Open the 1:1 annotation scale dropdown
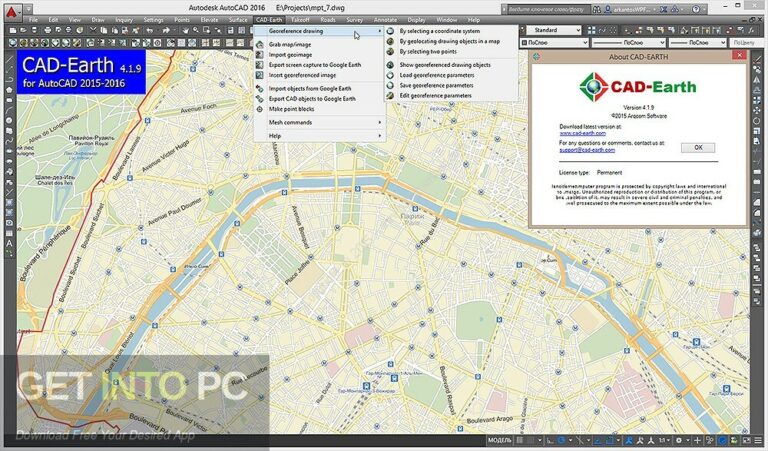This screenshot has width=768, height=451. 664,440
